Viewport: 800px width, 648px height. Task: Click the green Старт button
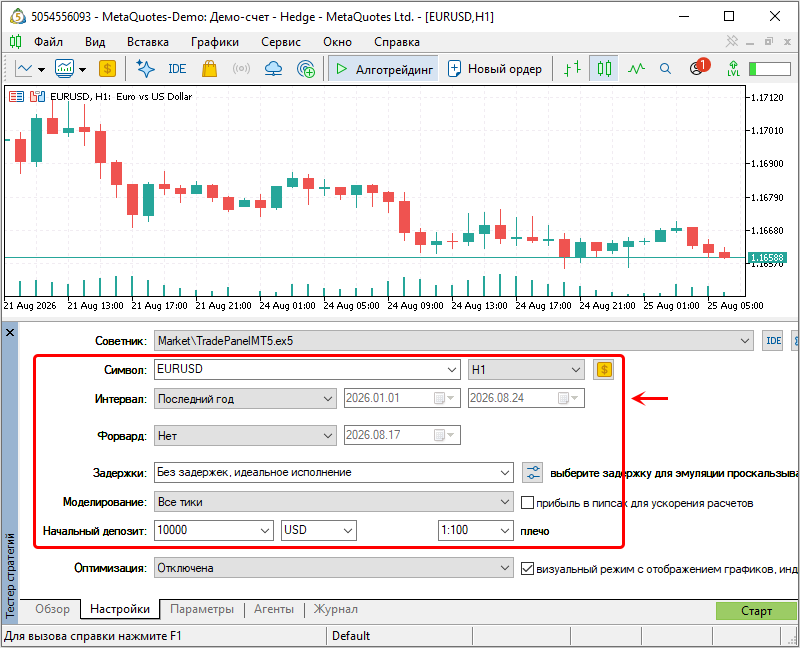[756, 611]
